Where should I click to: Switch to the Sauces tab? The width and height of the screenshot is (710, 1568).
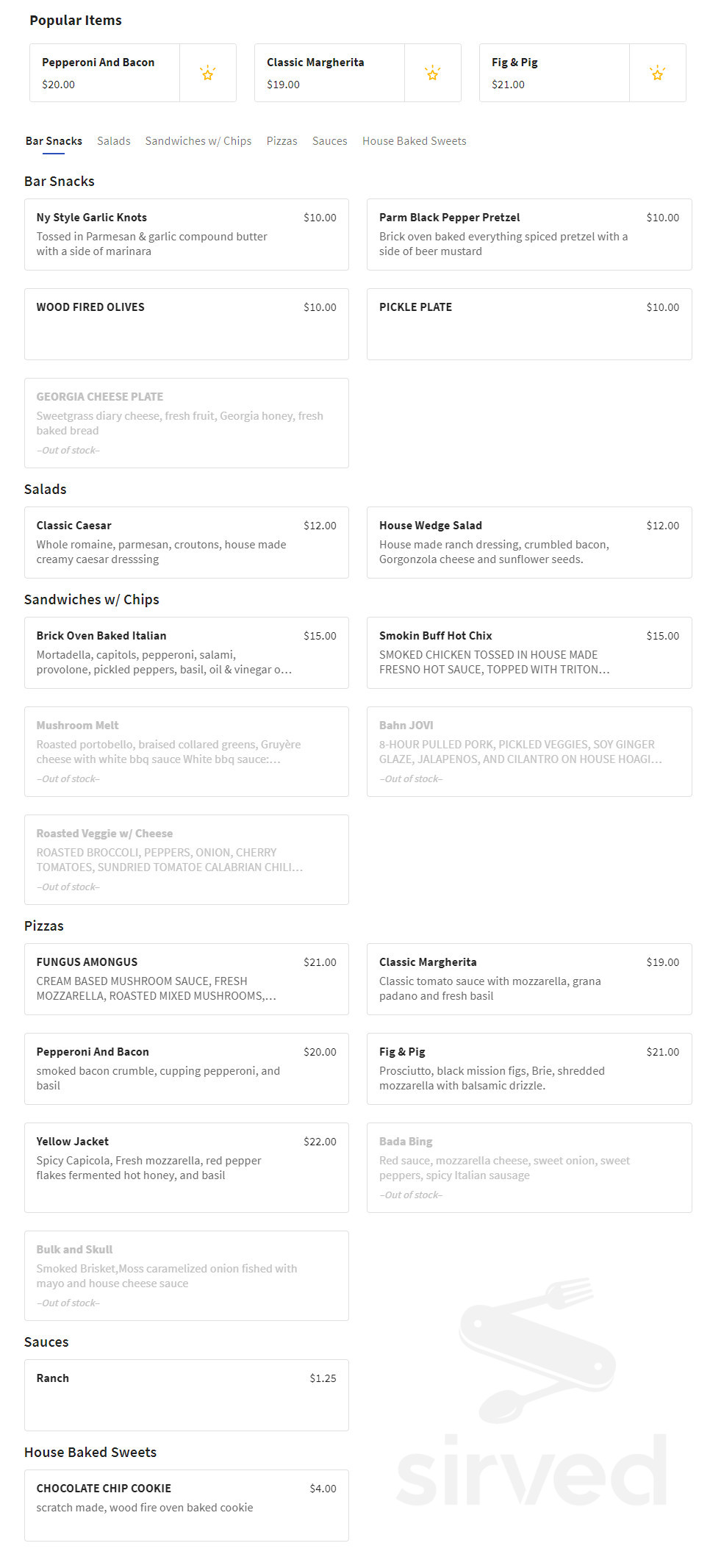point(329,140)
